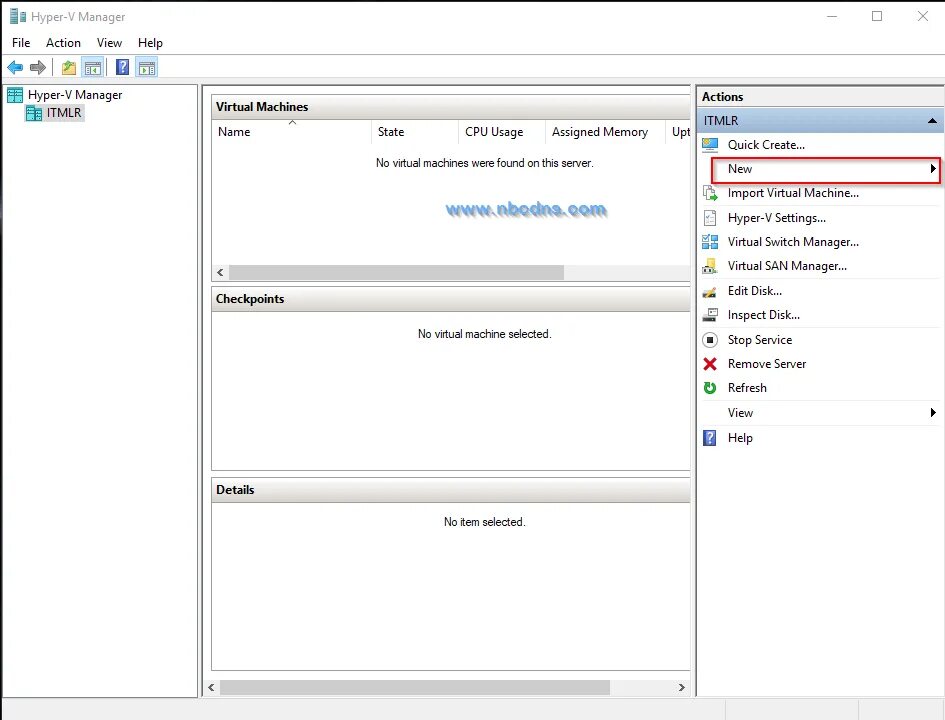Click the Checkpoints section header
The image size is (945, 720).
point(451,299)
